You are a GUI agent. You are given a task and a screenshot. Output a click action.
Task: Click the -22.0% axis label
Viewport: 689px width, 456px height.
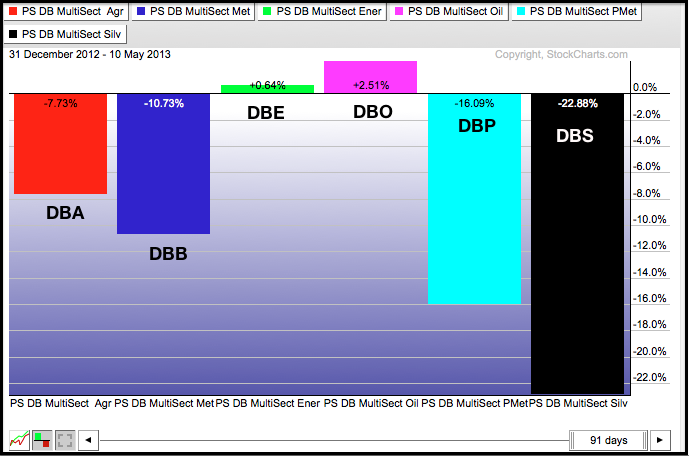[649, 377]
